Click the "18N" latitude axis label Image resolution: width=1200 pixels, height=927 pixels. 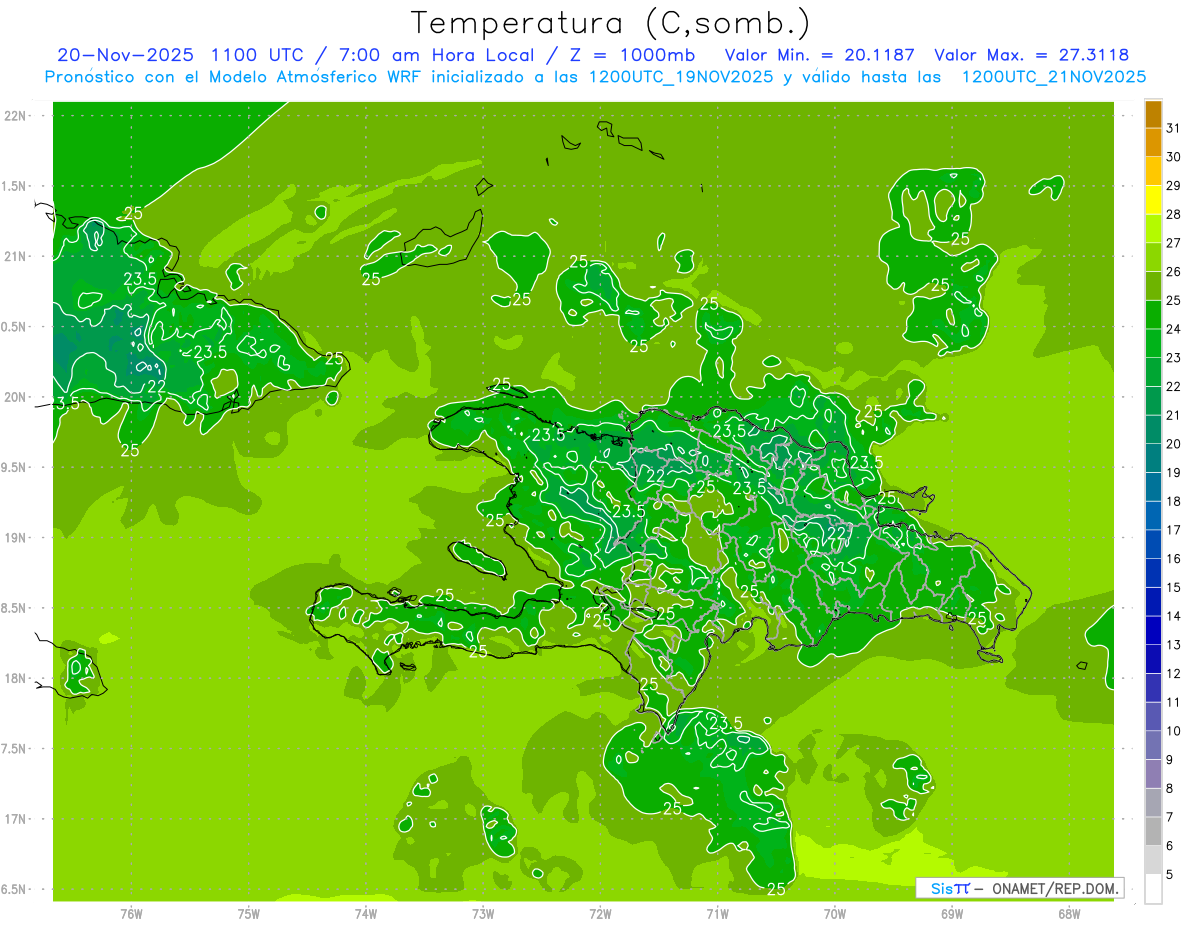tap(16, 678)
